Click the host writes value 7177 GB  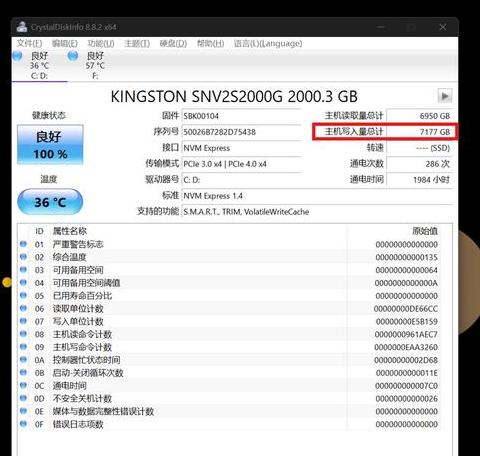click(x=419, y=132)
